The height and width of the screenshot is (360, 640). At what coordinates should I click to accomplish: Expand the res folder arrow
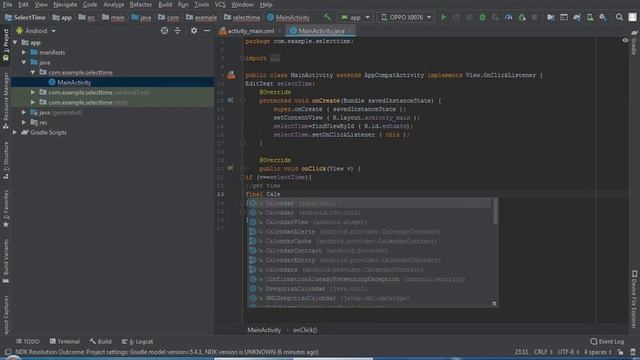[x=24, y=122]
